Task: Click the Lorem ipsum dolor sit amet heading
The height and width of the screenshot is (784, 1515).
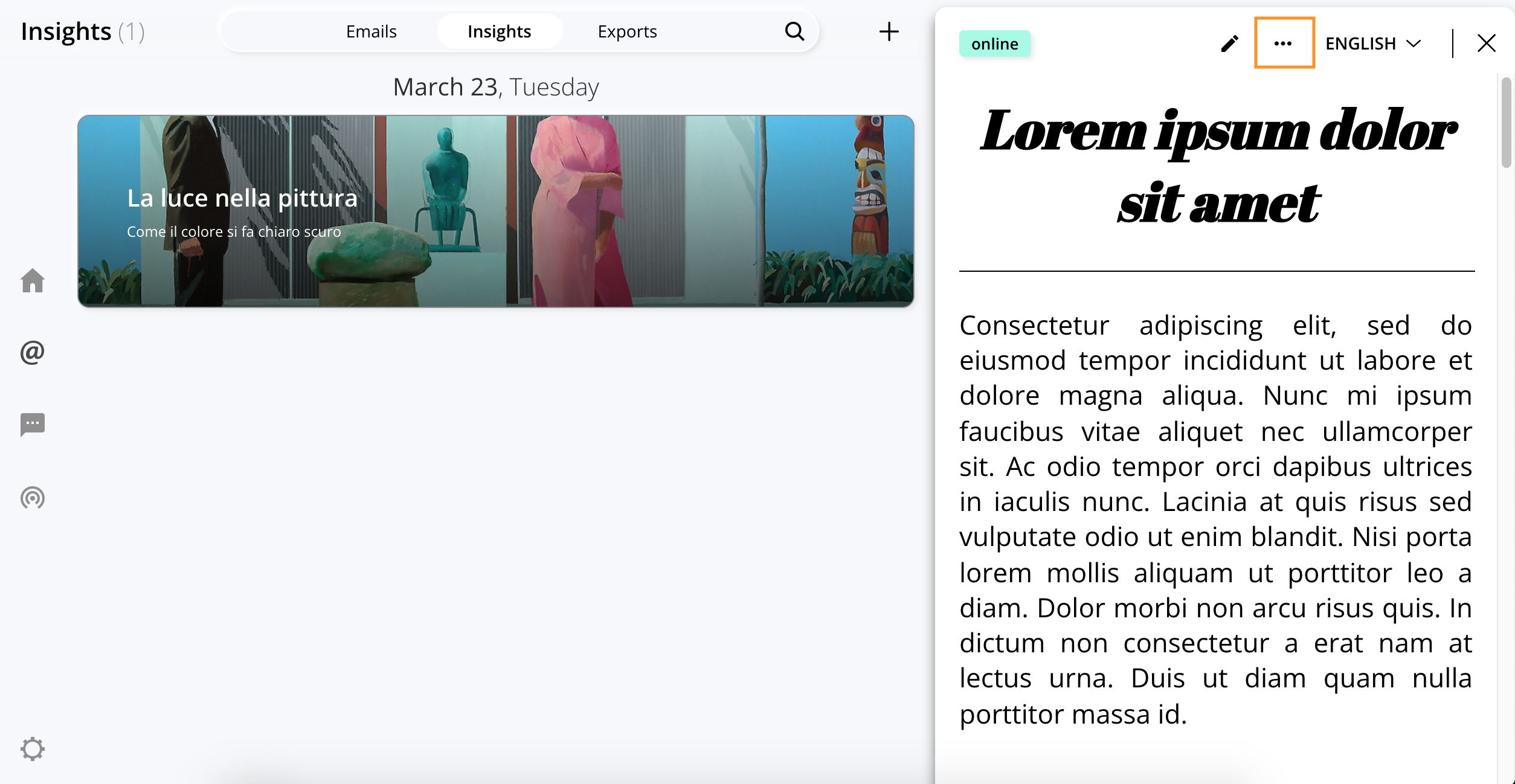Action: tap(1218, 166)
